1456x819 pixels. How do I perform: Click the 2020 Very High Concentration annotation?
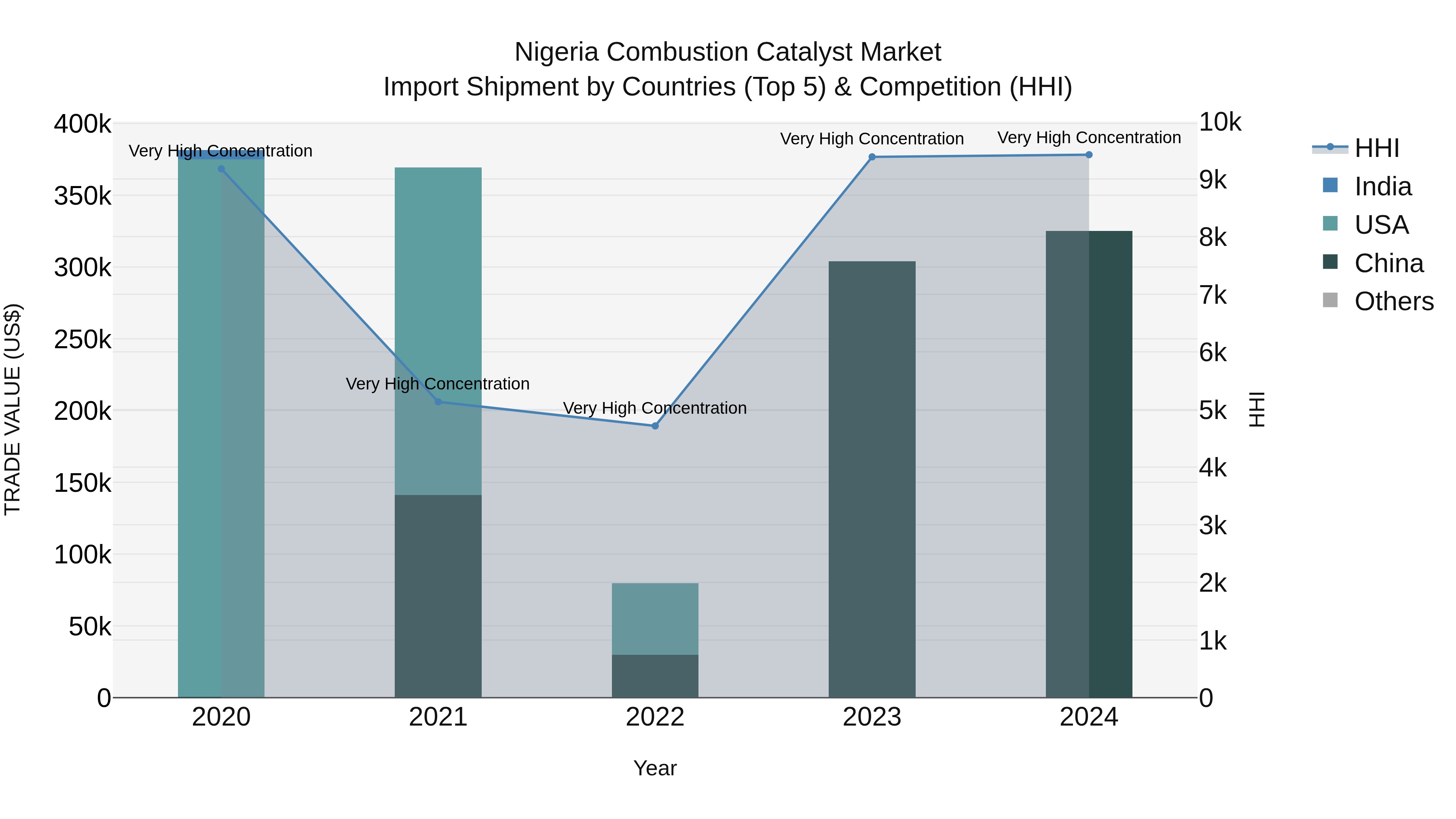pos(220,151)
